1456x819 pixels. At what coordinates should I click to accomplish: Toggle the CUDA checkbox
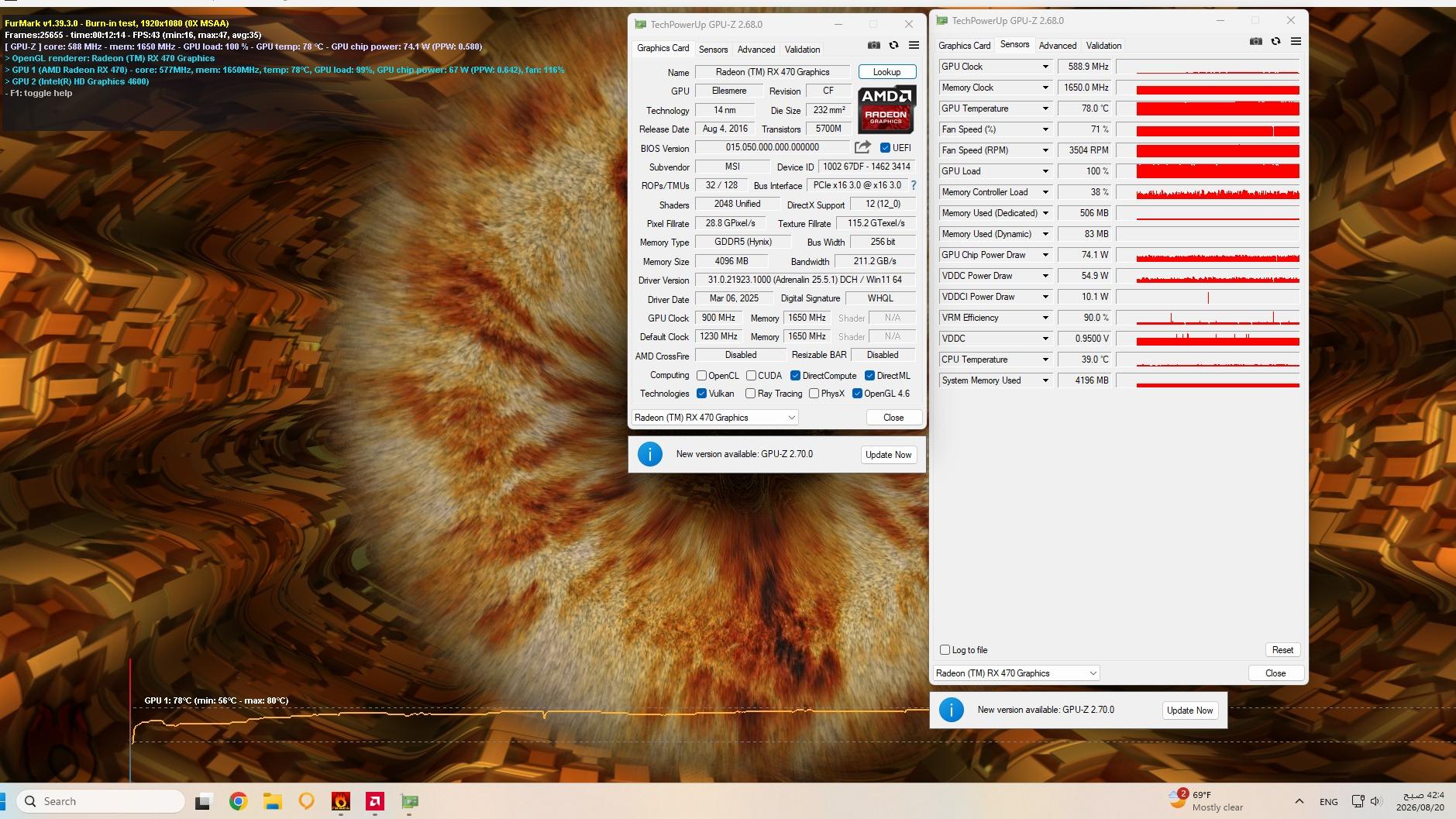tap(751, 376)
